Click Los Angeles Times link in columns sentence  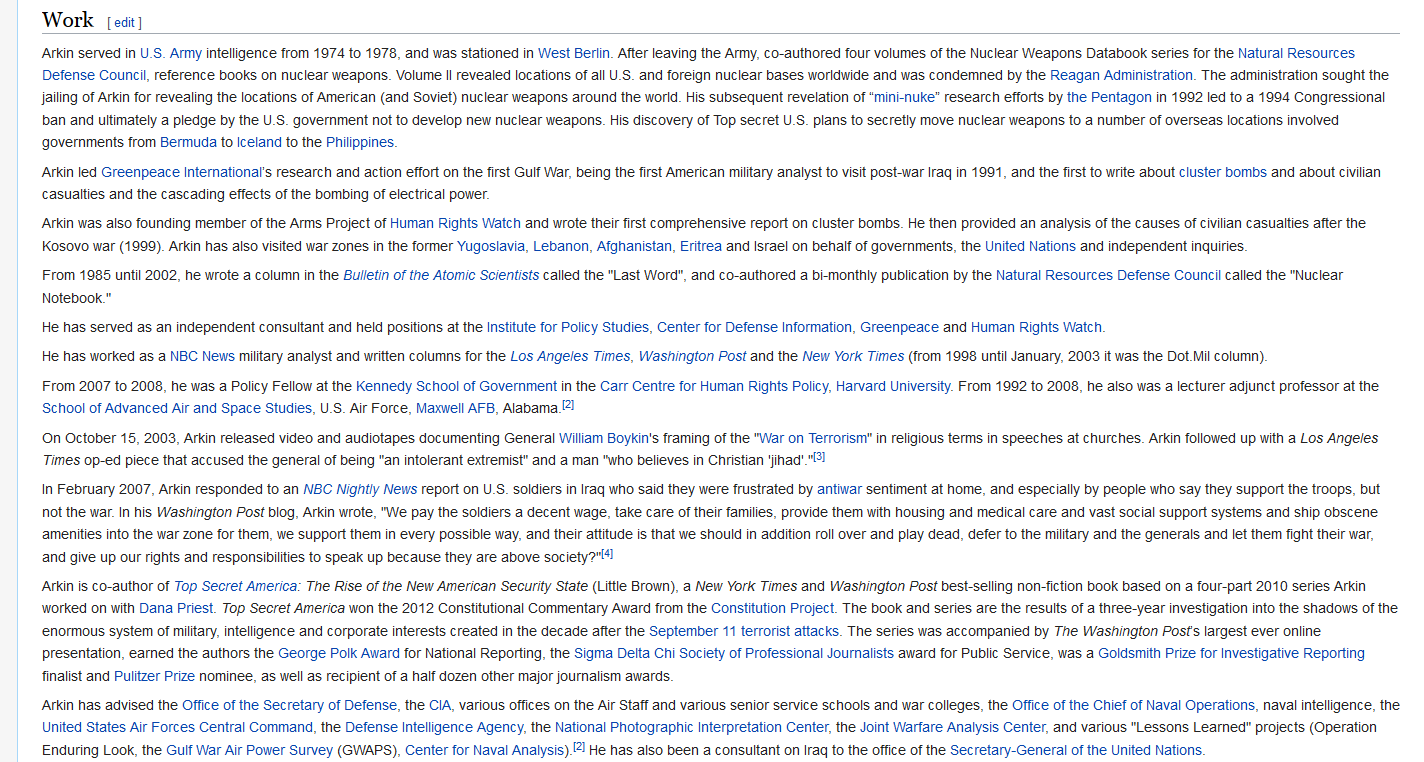point(570,356)
